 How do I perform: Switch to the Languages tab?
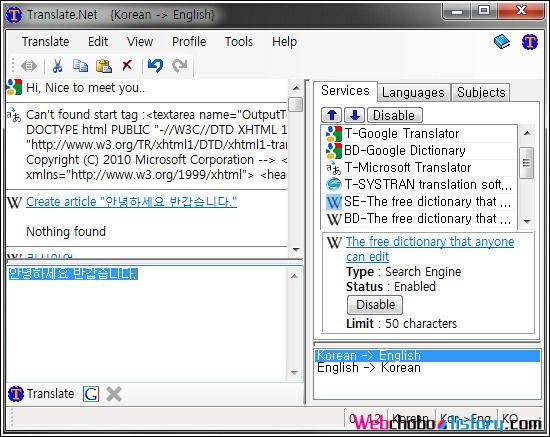point(414,93)
